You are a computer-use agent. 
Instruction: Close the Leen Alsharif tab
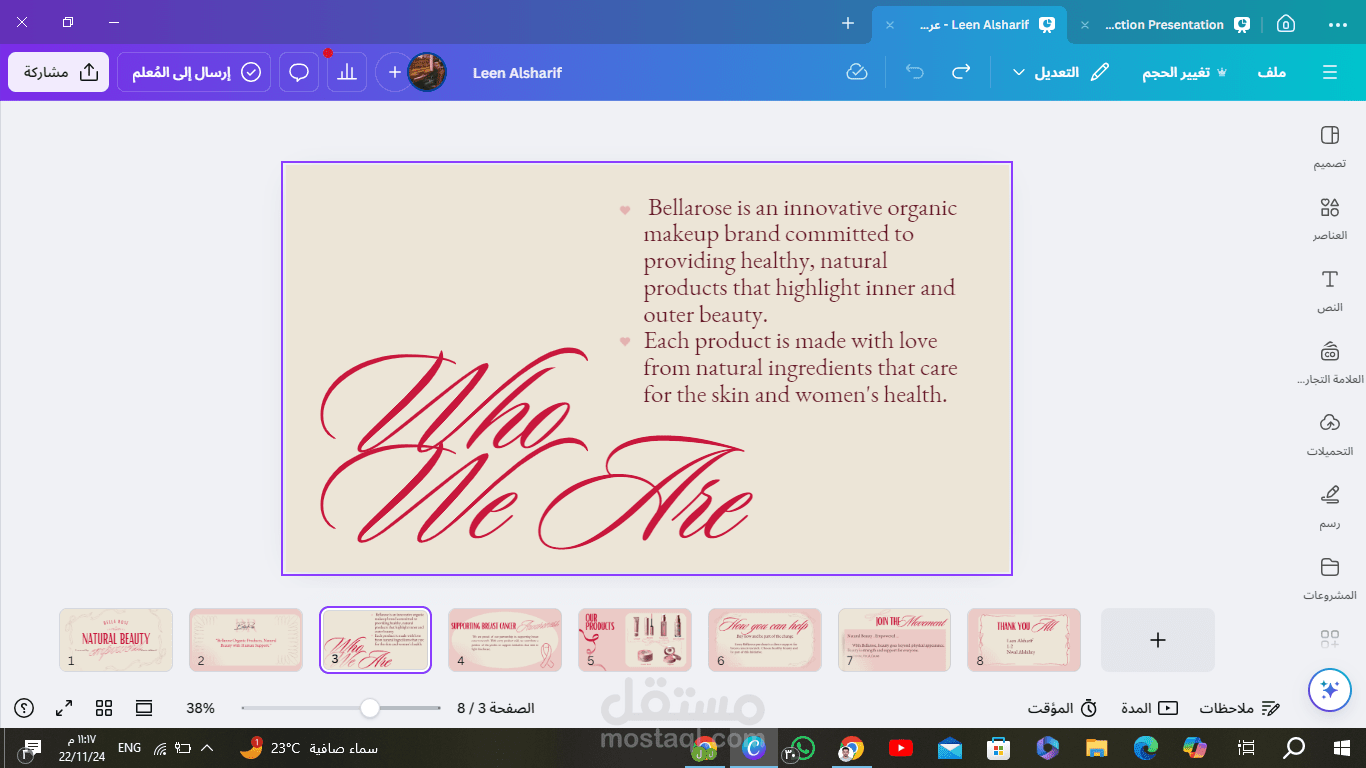tap(888, 25)
